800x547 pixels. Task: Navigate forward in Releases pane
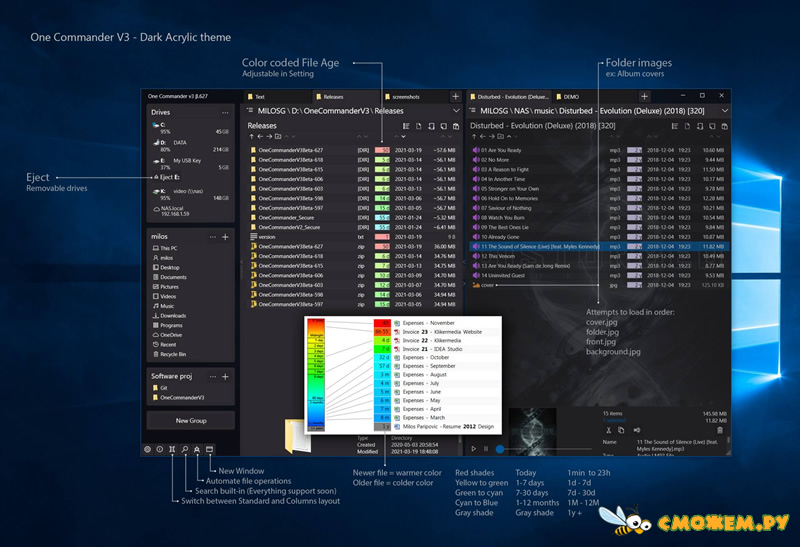pos(269,136)
